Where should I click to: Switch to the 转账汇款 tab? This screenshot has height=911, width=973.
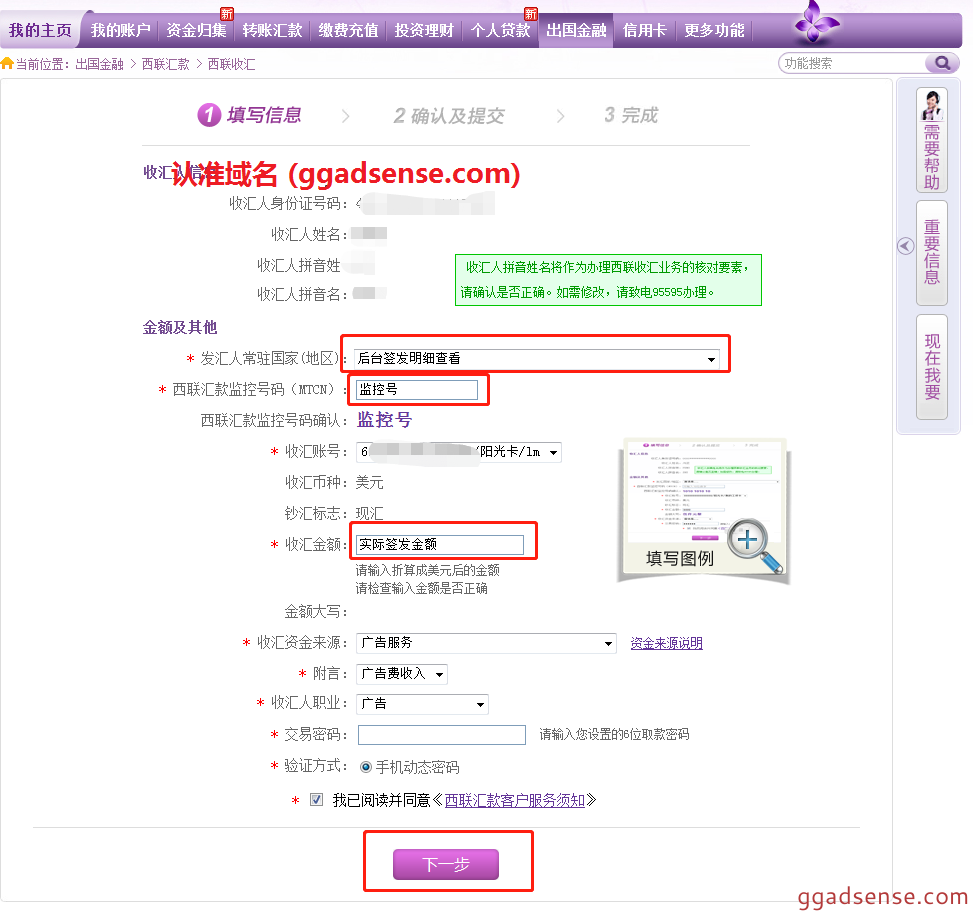[272, 30]
